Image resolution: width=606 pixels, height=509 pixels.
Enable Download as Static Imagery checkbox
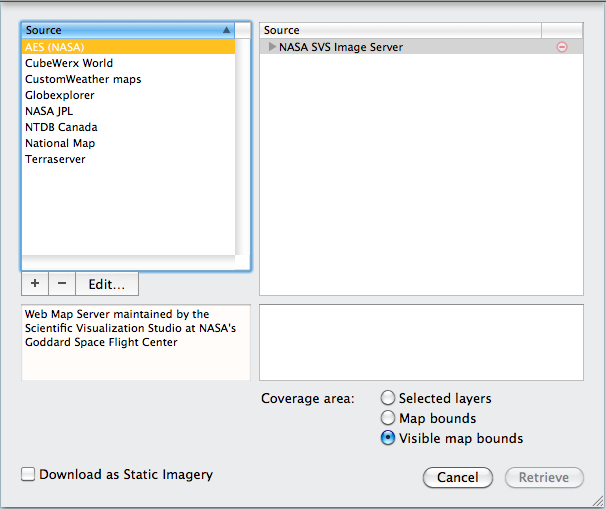coord(28,474)
